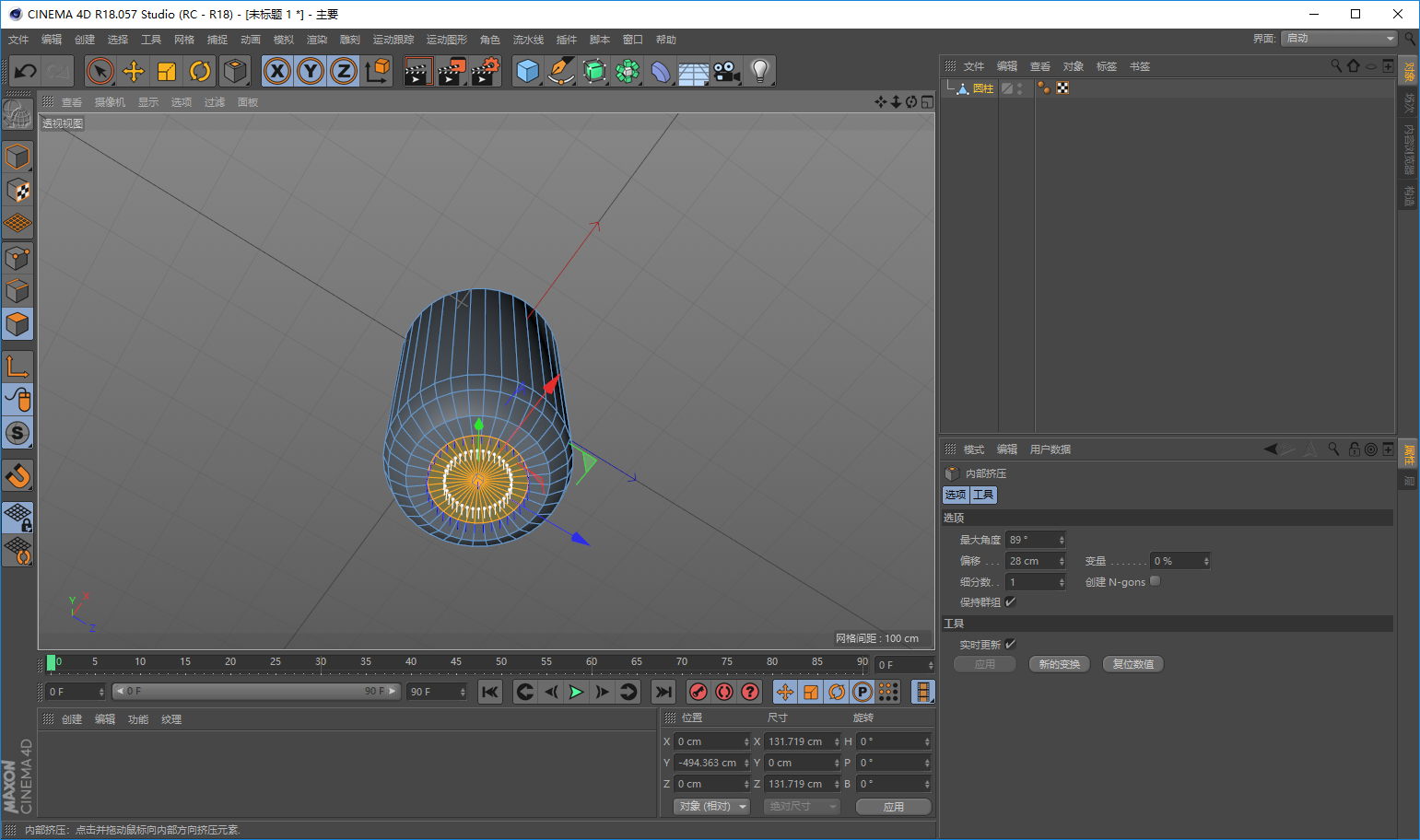Click the 应用 button in coordinates panel

[894, 807]
